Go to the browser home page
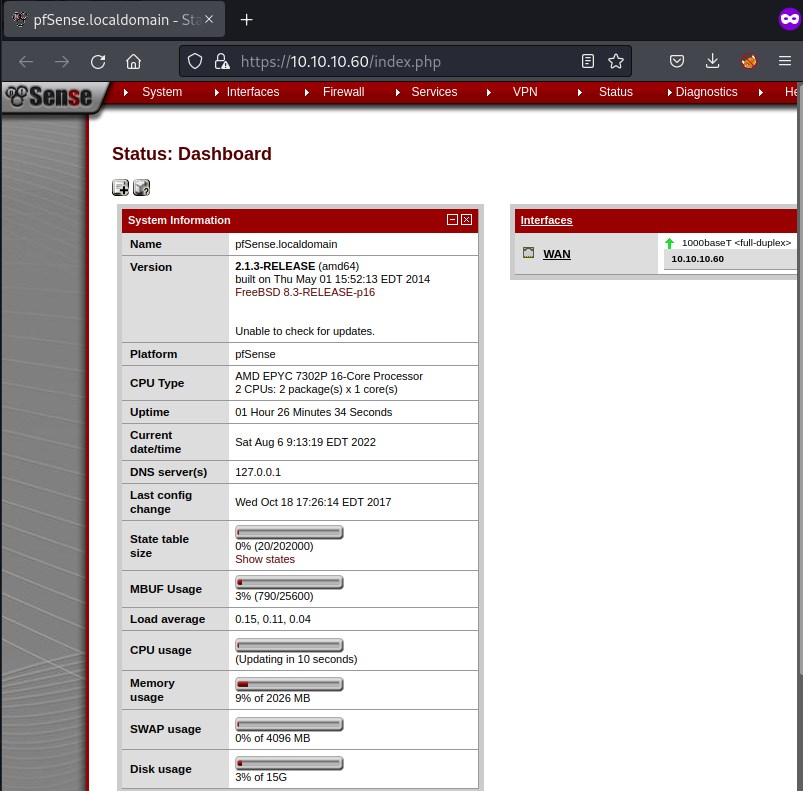The height and width of the screenshot is (791, 803). pyautogui.click(x=133, y=62)
